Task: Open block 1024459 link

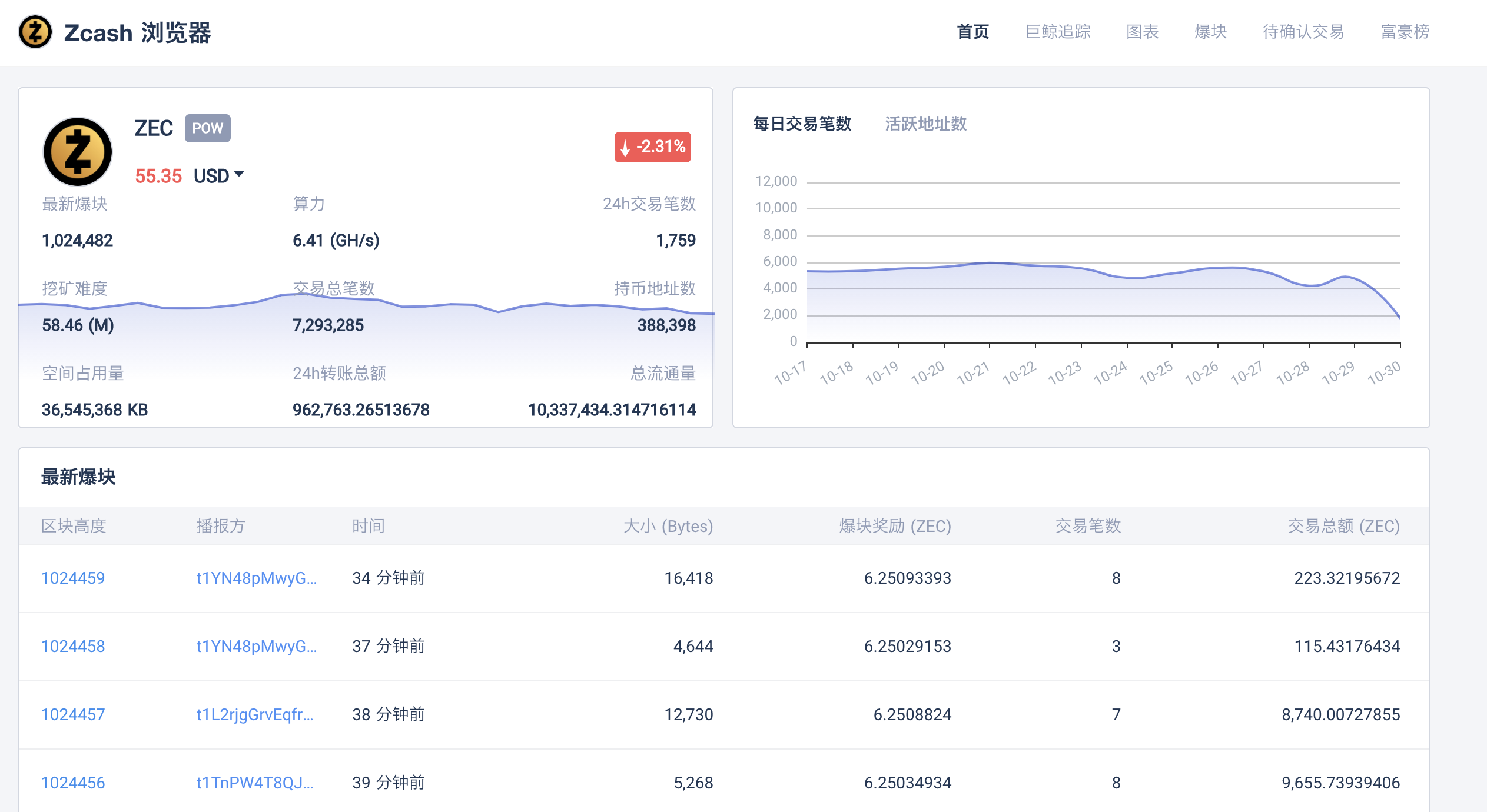Action: pyautogui.click(x=73, y=578)
